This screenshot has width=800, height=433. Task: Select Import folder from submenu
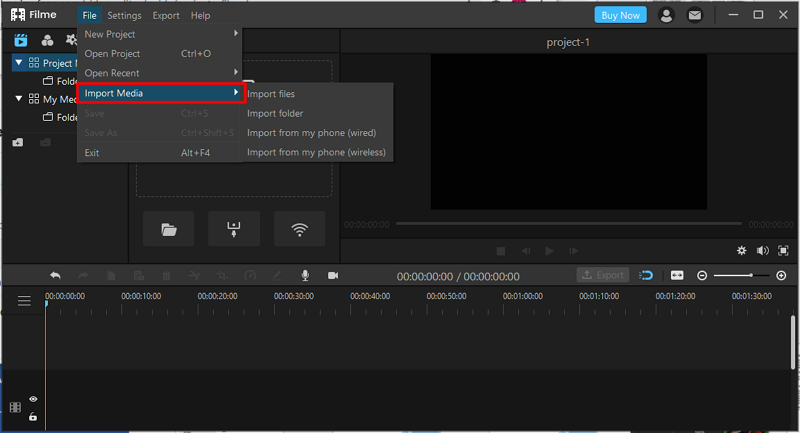click(316, 113)
